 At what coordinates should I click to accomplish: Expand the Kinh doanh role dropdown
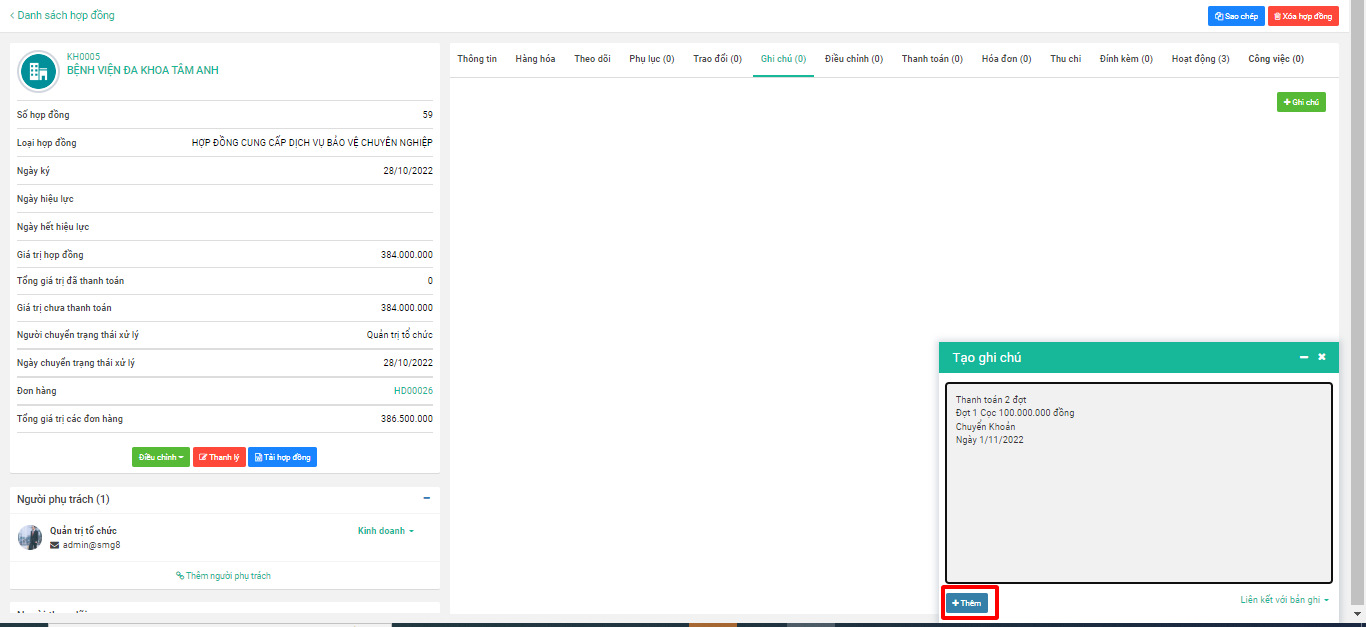(x=385, y=531)
